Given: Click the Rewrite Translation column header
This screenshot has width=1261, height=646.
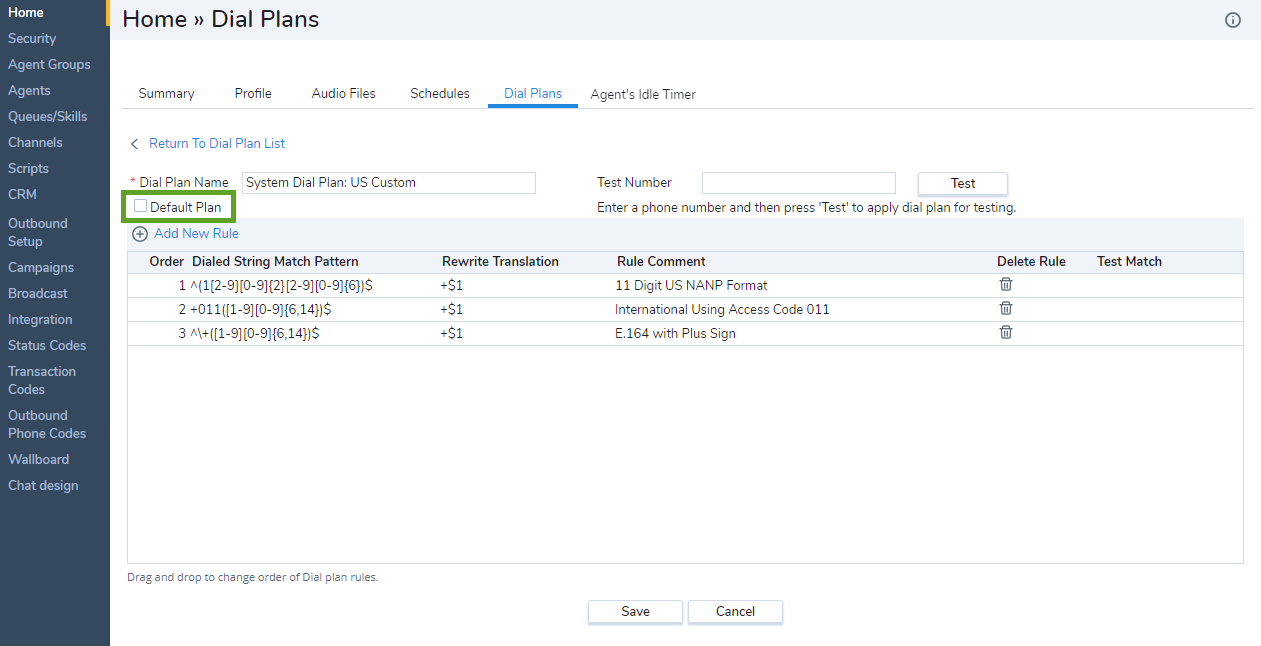Looking at the screenshot, I should point(500,262).
